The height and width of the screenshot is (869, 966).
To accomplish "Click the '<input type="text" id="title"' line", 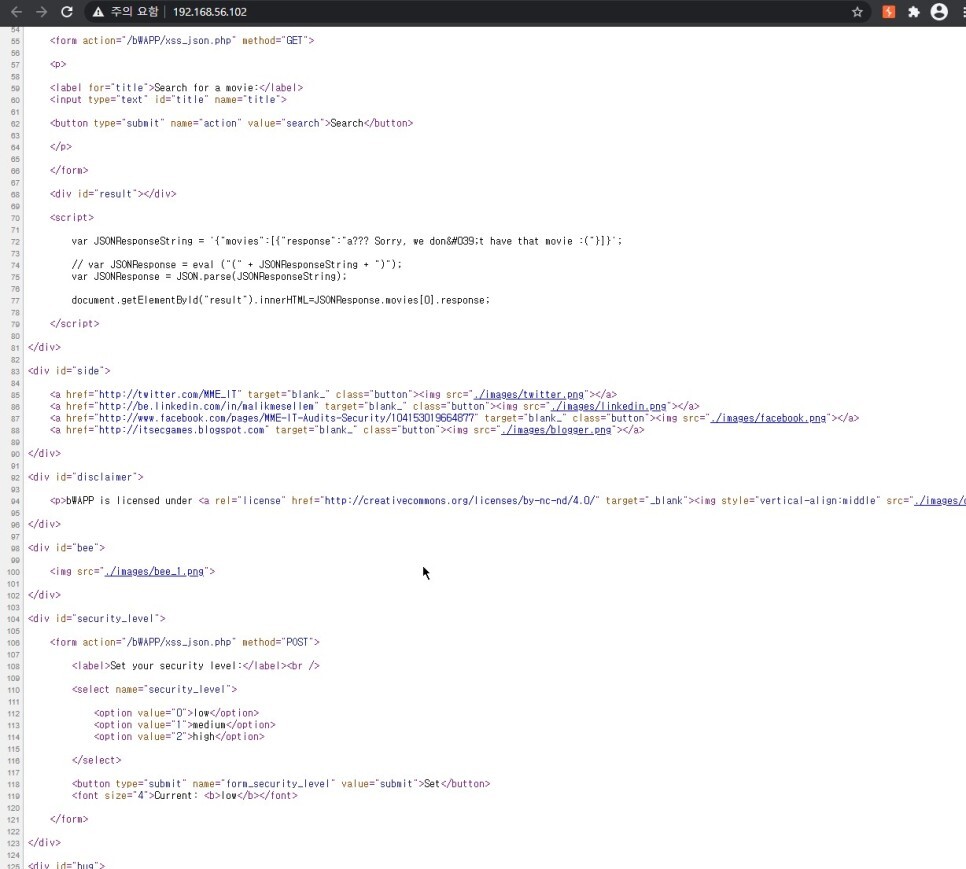I will (168, 99).
